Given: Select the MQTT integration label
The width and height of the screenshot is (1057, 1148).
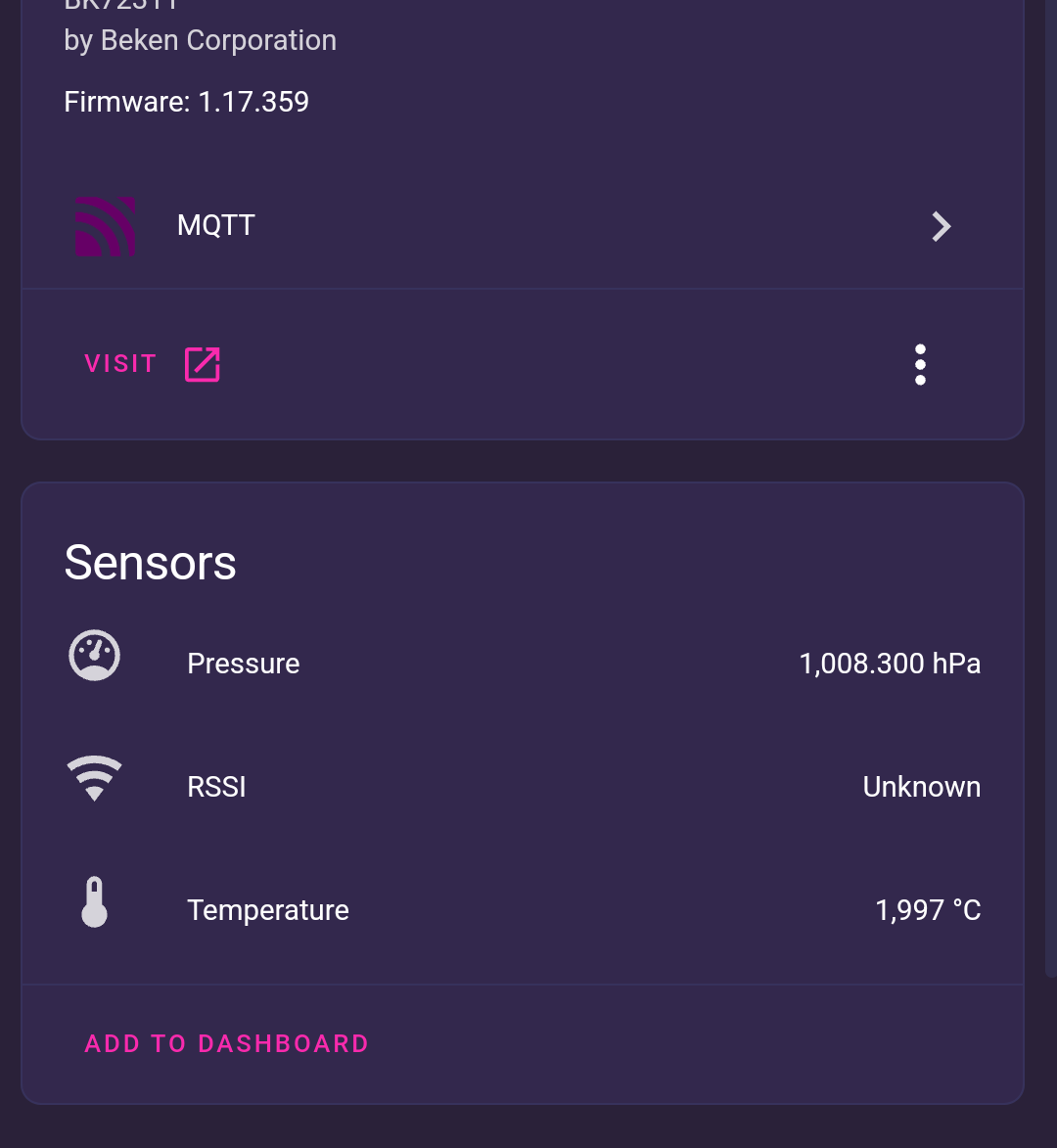Looking at the screenshot, I should tap(216, 225).
